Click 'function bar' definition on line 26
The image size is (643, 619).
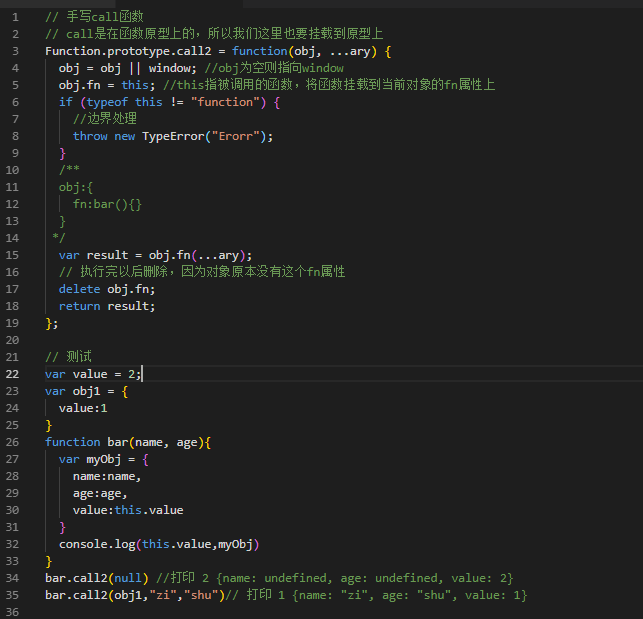[x=87, y=442]
